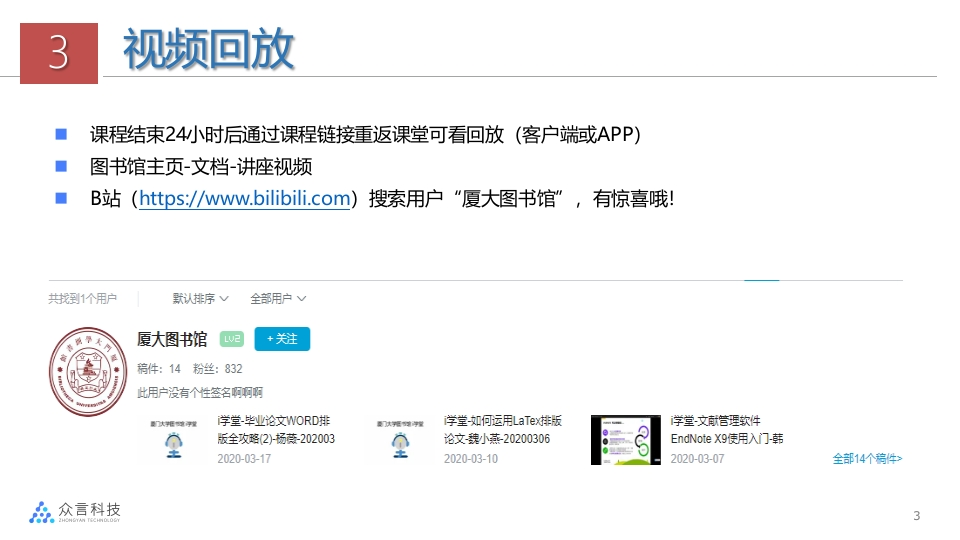The image size is (960, 540).
Task: Click the LV2 level badge
Action: click(x=232, y=340)
